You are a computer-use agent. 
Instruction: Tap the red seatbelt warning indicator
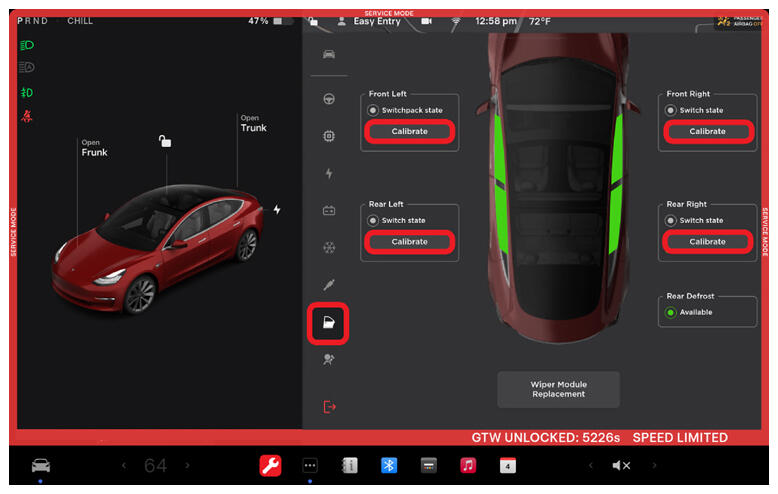[x=27, y=116]
